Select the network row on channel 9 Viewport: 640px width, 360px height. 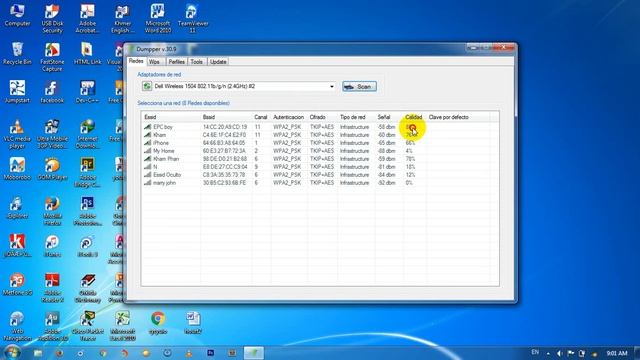point(320,167)
